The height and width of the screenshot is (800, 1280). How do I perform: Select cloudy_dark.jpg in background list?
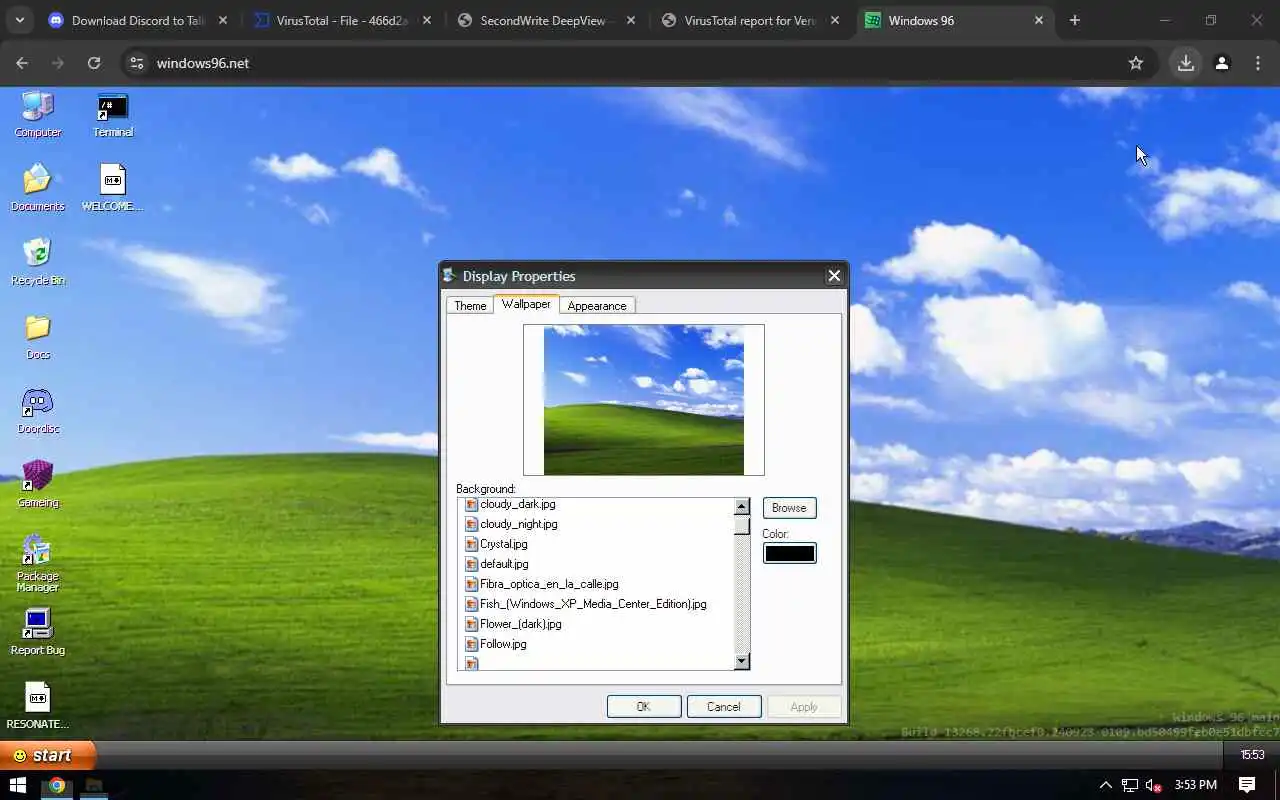518,504
